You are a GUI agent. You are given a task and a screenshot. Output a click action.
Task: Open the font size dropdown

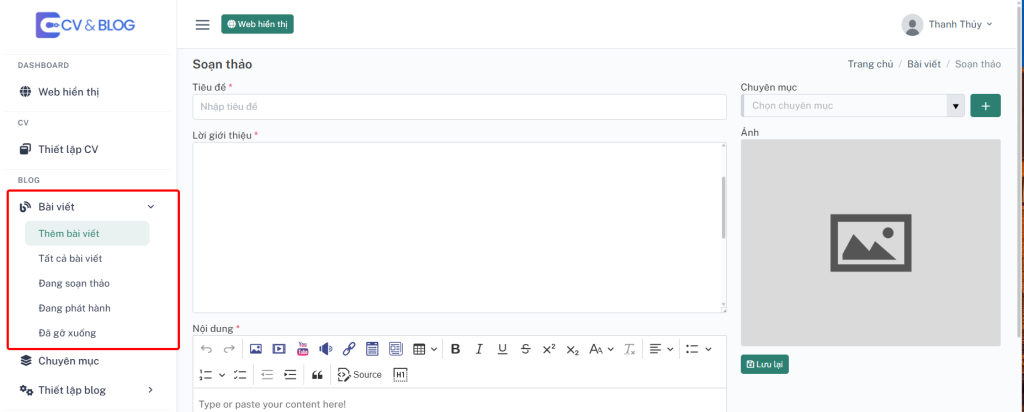(x=601, y=349)
